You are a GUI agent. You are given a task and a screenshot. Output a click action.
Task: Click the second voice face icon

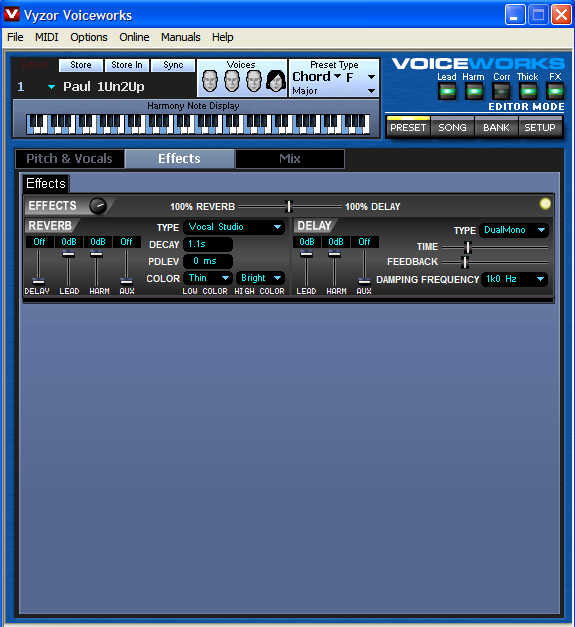232,81
